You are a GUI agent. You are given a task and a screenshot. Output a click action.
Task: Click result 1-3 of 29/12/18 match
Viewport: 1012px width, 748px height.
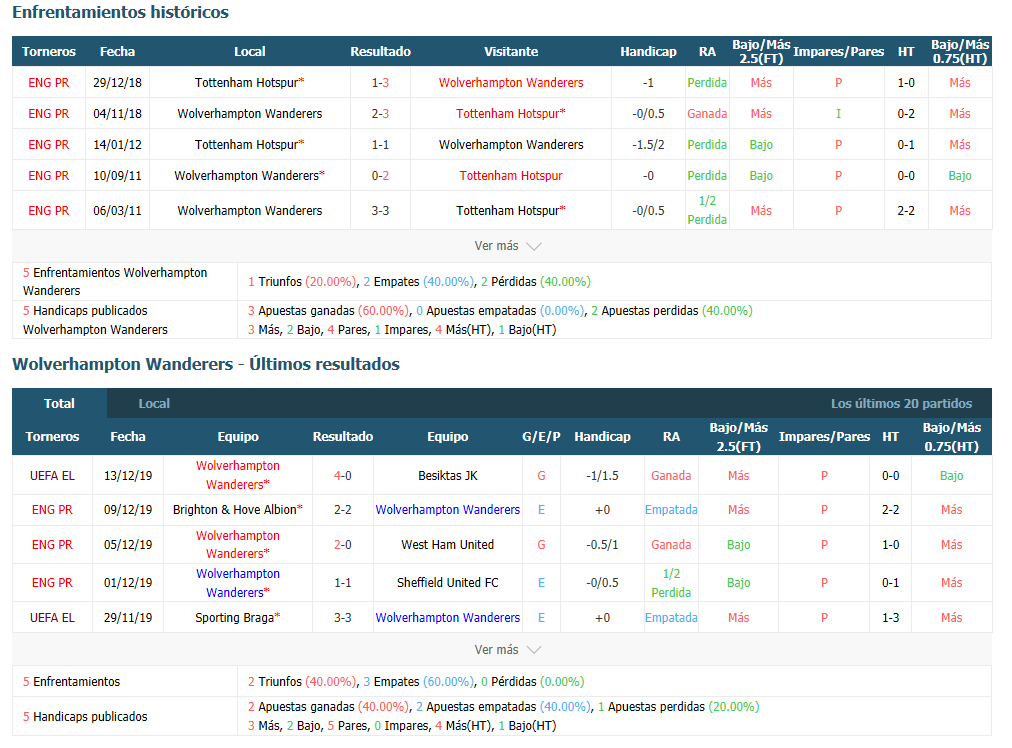[380, 83]
